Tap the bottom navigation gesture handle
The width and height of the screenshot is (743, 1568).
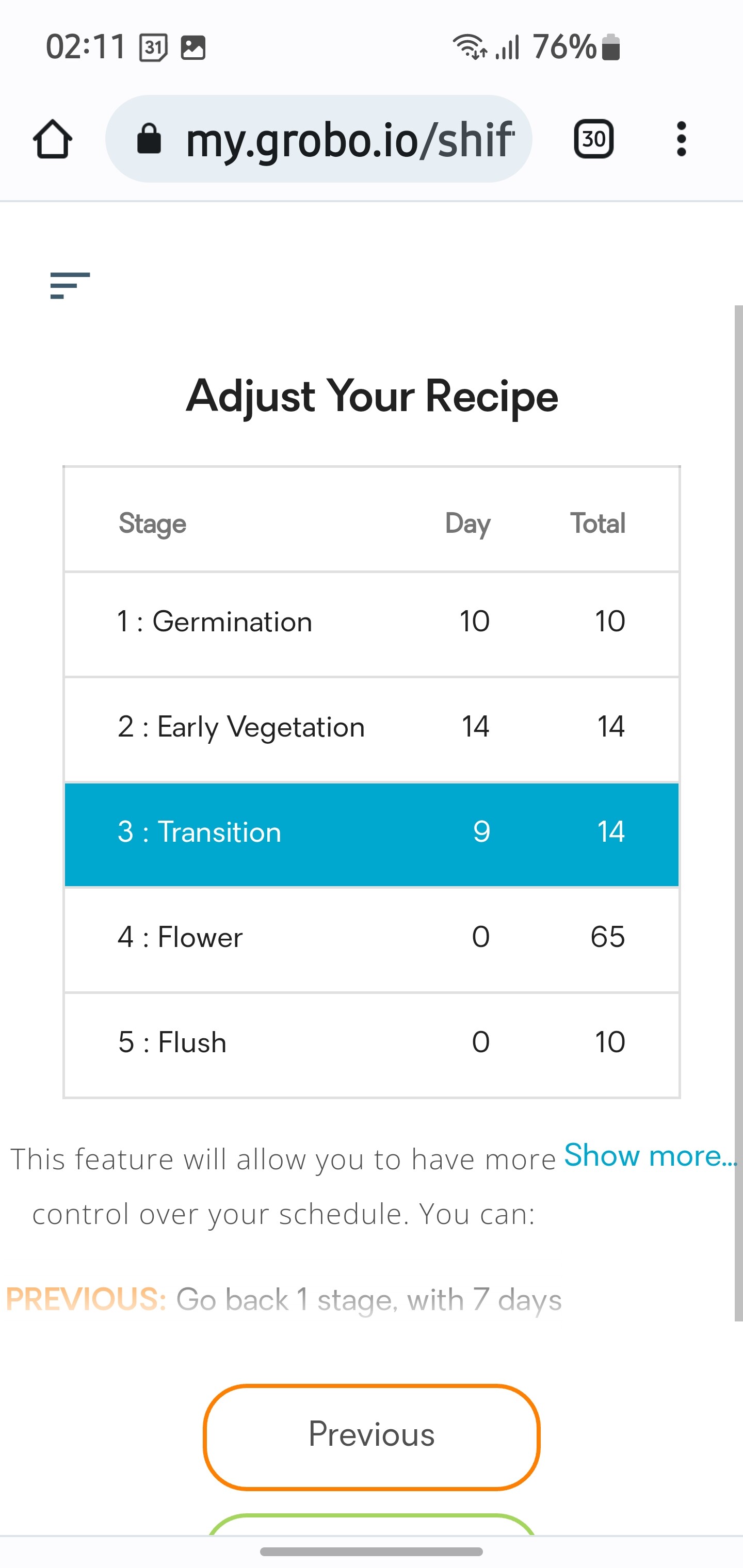point(372,1551)
